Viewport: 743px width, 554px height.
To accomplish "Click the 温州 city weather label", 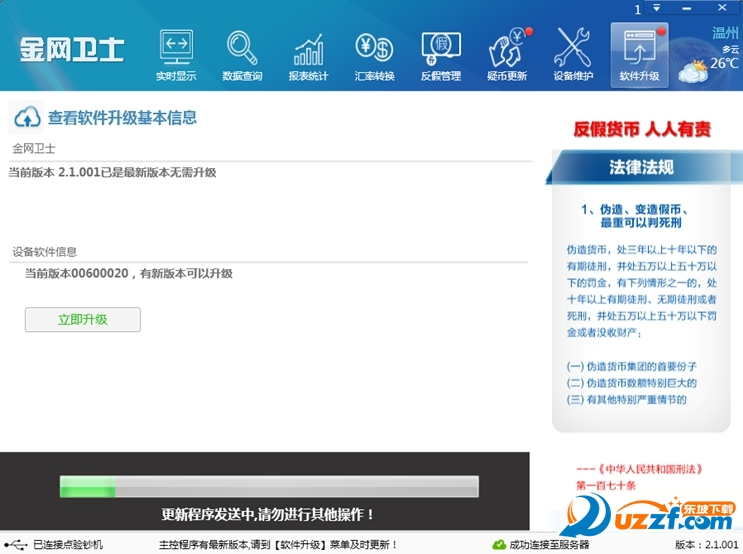I will 725,33.
